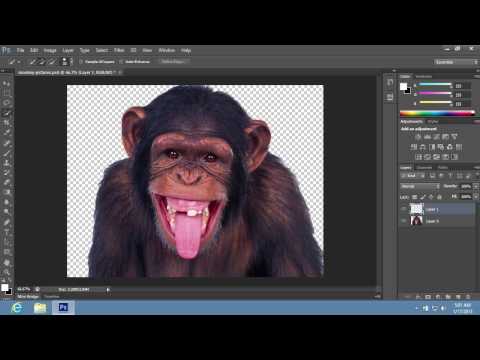Add a Brightness/Contrast adjustment
The width and height of the screenshot is (480, 360).
point(418,137)
